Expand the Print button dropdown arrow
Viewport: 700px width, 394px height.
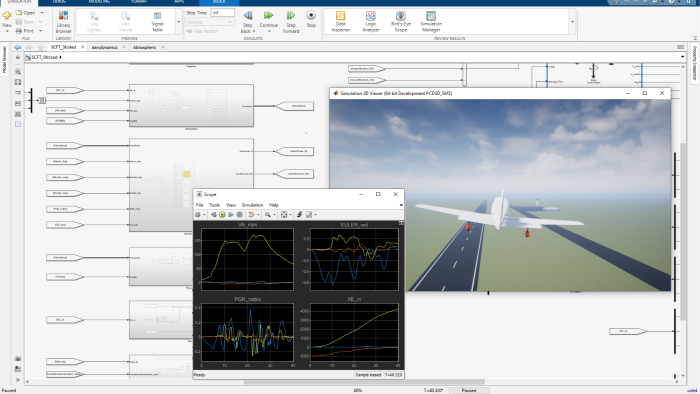click(40, 31)
